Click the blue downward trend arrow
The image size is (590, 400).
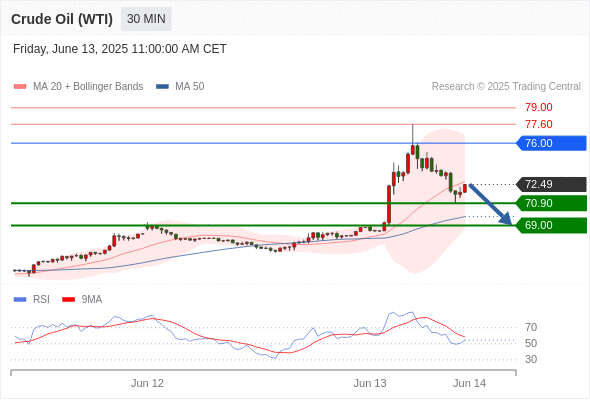[x=491, y=204]
